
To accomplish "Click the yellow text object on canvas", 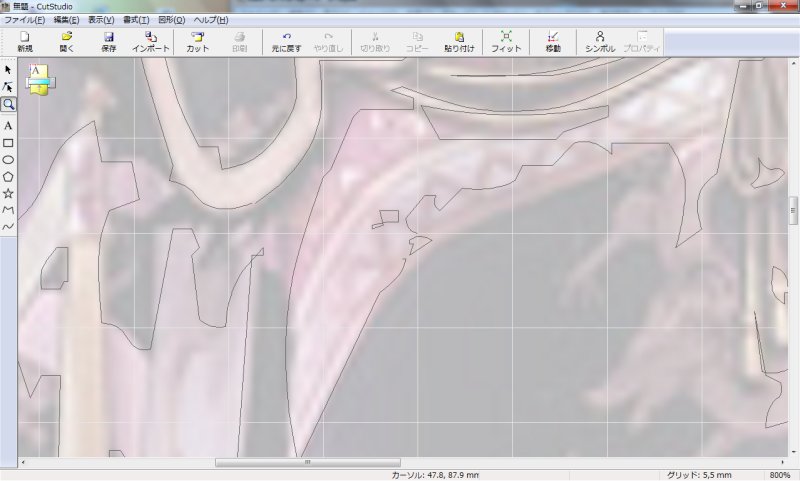I will click(40, 80).
